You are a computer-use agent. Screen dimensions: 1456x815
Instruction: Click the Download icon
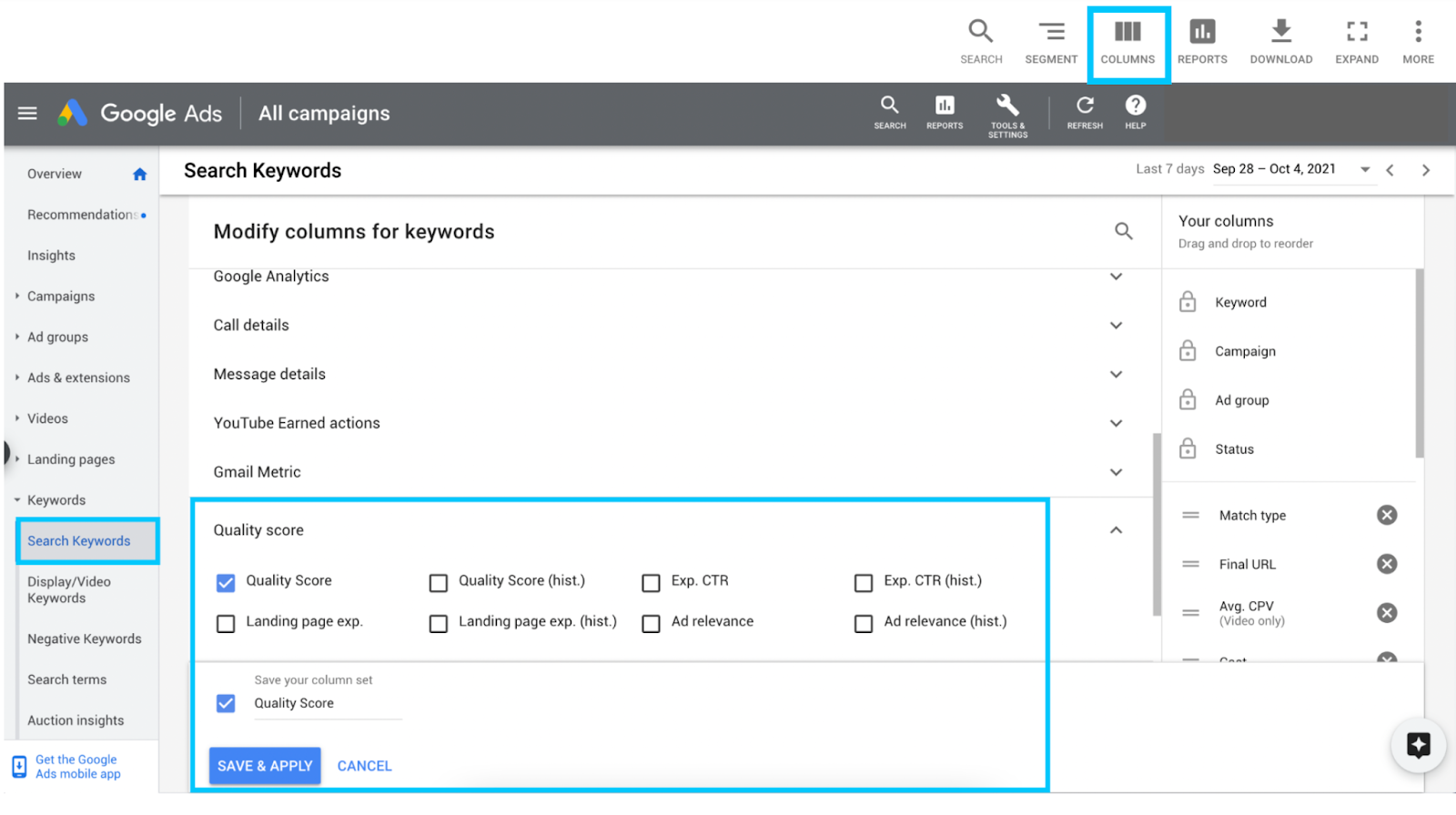pyautogui.click(x=1280, y=33)
